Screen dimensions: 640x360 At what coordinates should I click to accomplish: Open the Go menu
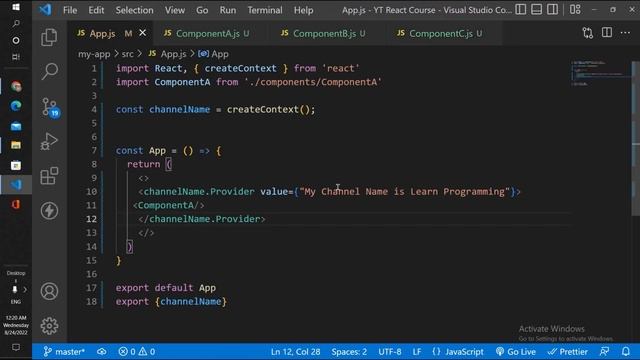(x=202, y=10)
